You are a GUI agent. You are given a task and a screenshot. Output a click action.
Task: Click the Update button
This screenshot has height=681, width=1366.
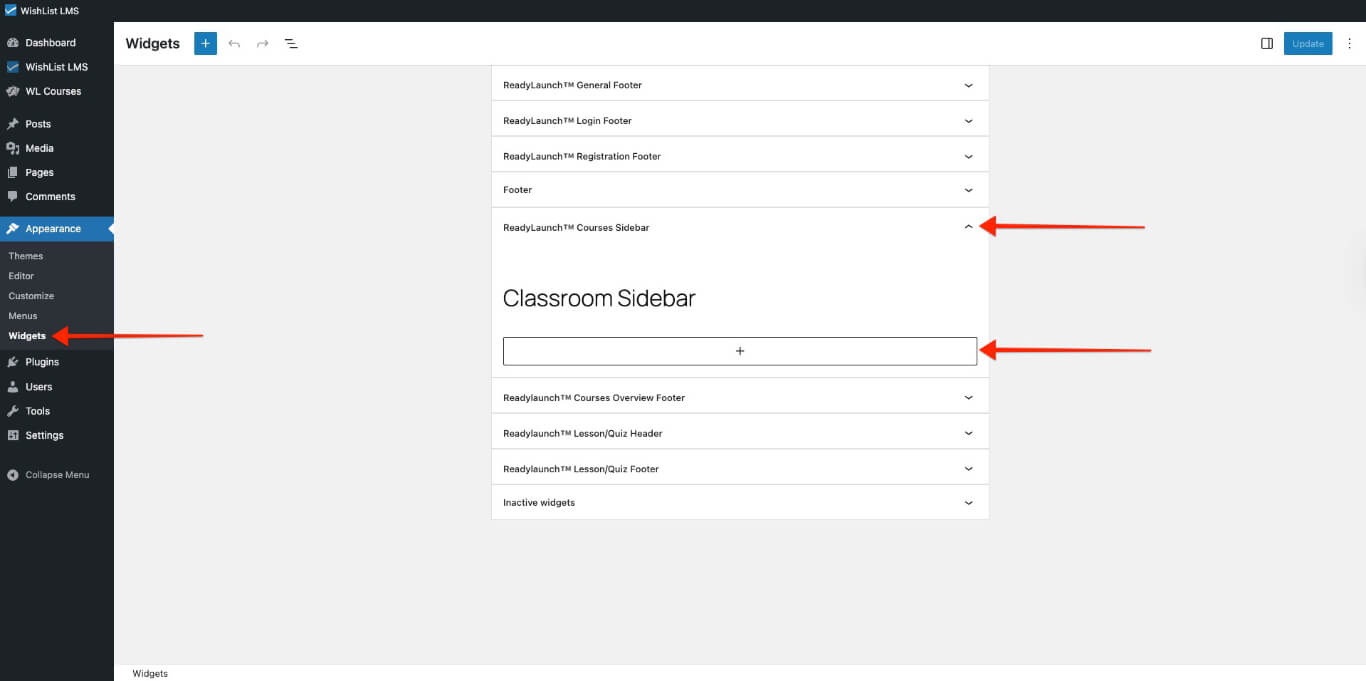tap(1307, 44)
